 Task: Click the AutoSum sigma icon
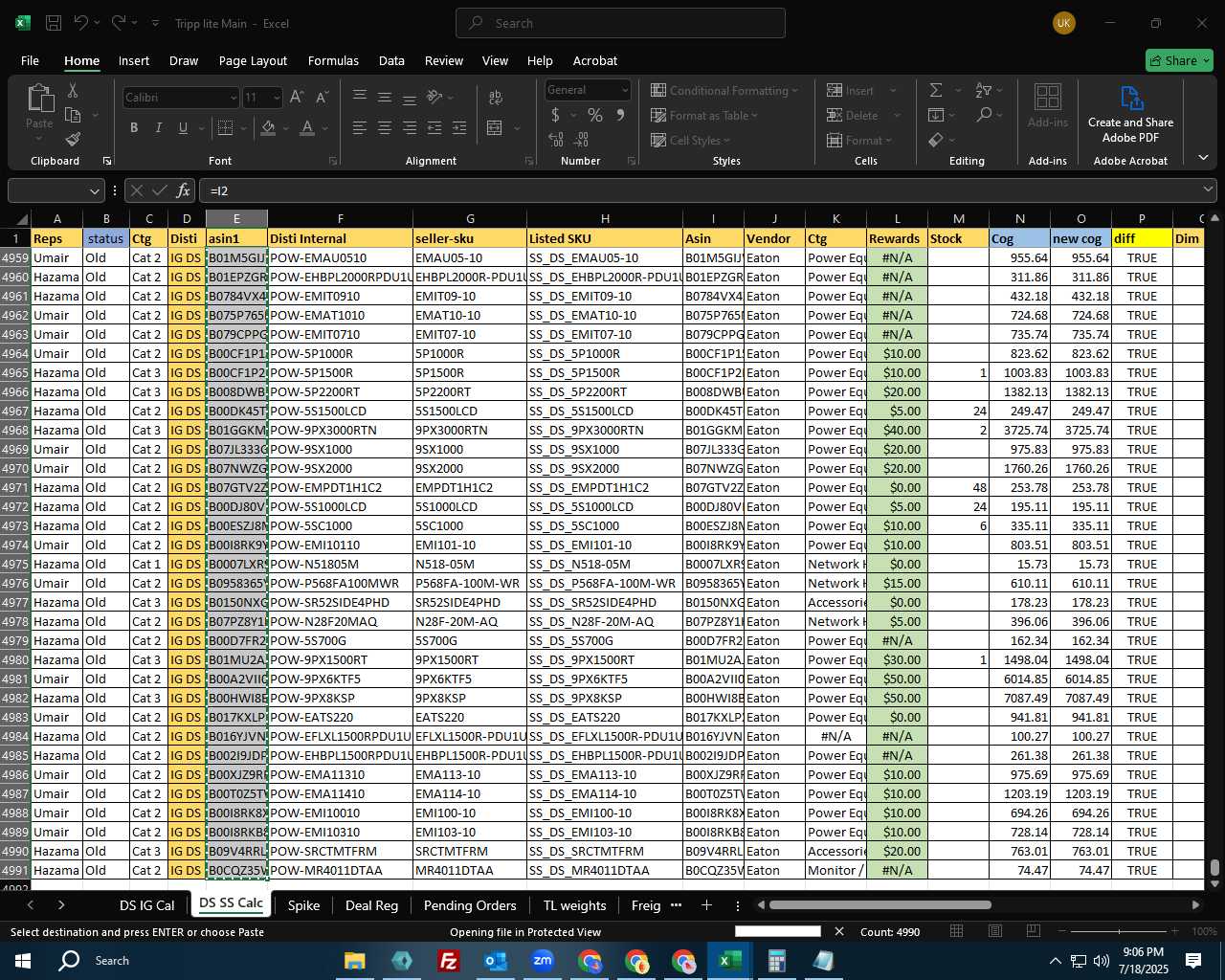(936, 90)
